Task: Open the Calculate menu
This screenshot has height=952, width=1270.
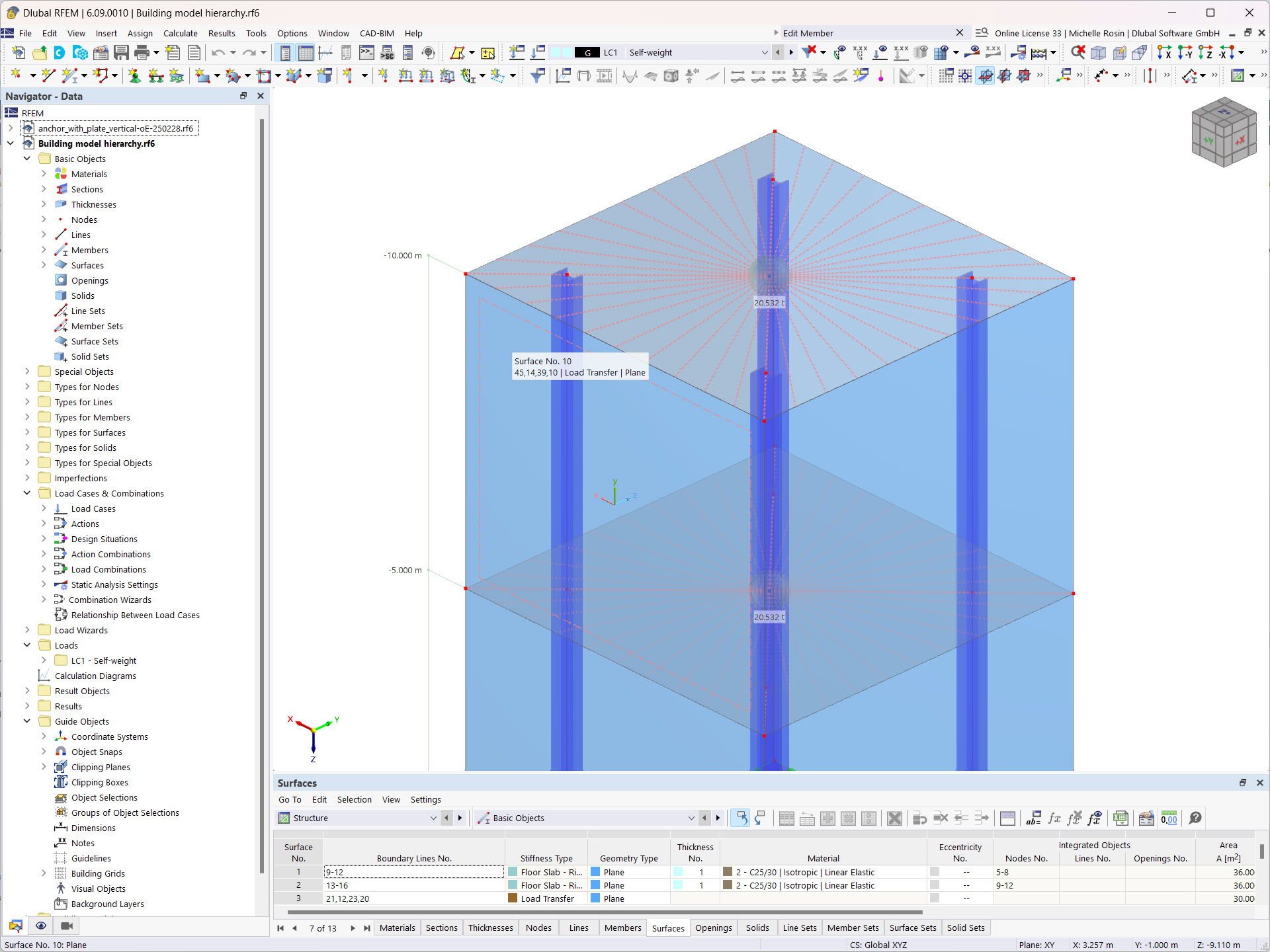Action: click(181, 33)
